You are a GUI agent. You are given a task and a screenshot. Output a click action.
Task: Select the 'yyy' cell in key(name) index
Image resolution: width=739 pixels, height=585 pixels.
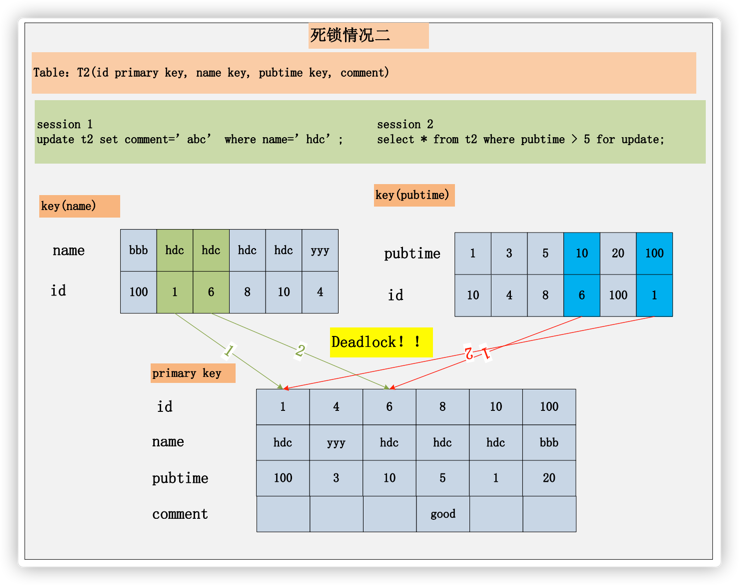pos(320,251)
